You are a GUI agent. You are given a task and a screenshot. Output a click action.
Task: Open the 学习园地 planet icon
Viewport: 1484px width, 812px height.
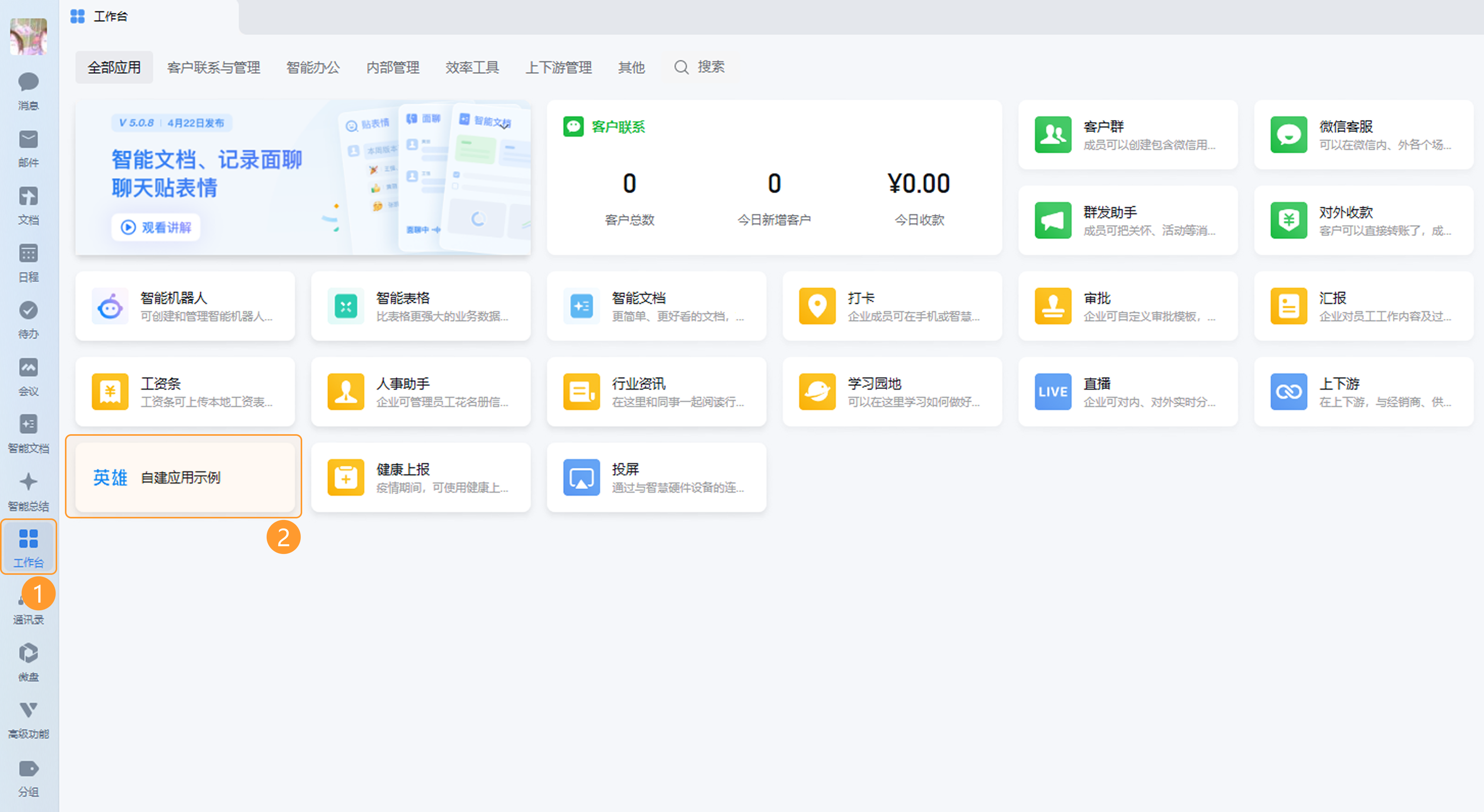click(x=817, y=392)
